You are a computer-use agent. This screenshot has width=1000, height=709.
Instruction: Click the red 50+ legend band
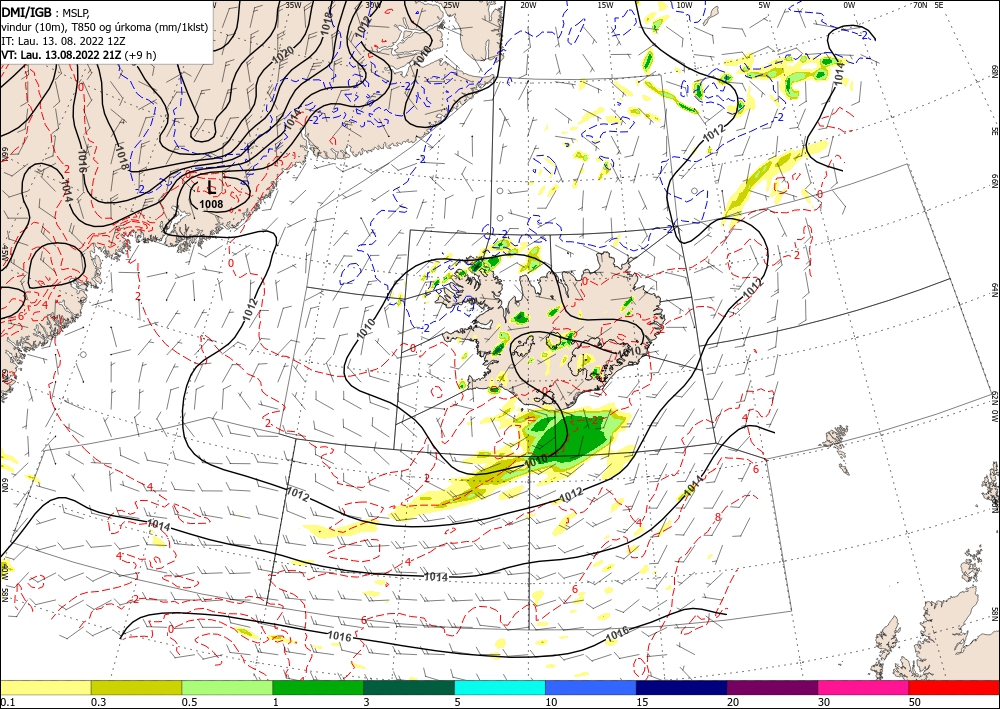coord(954,687)
